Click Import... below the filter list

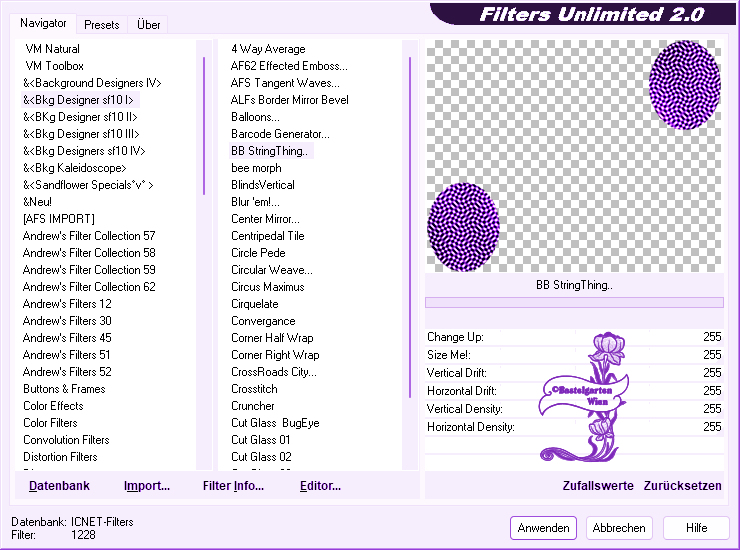point(147,486)
